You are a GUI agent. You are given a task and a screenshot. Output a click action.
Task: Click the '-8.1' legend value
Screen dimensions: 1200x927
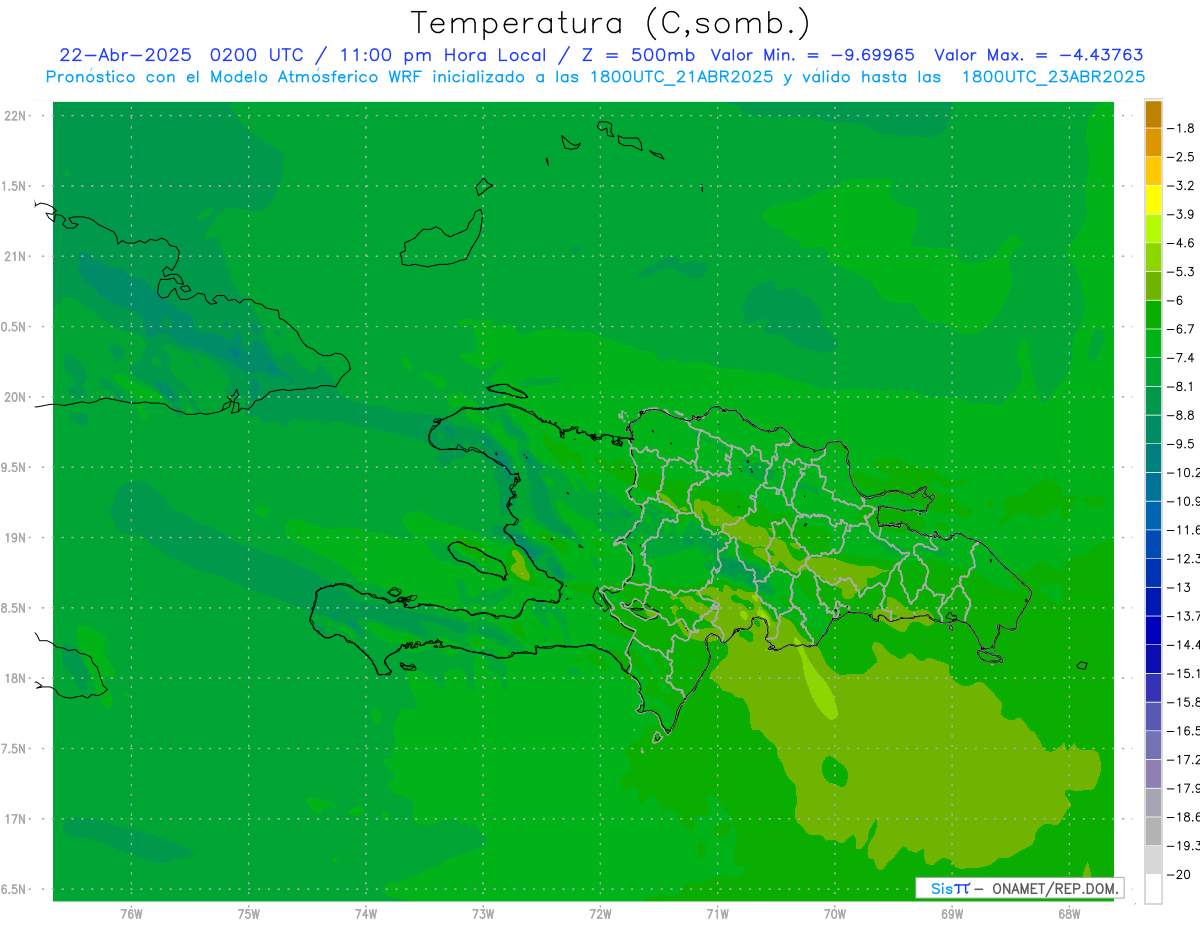point(1182,386)
